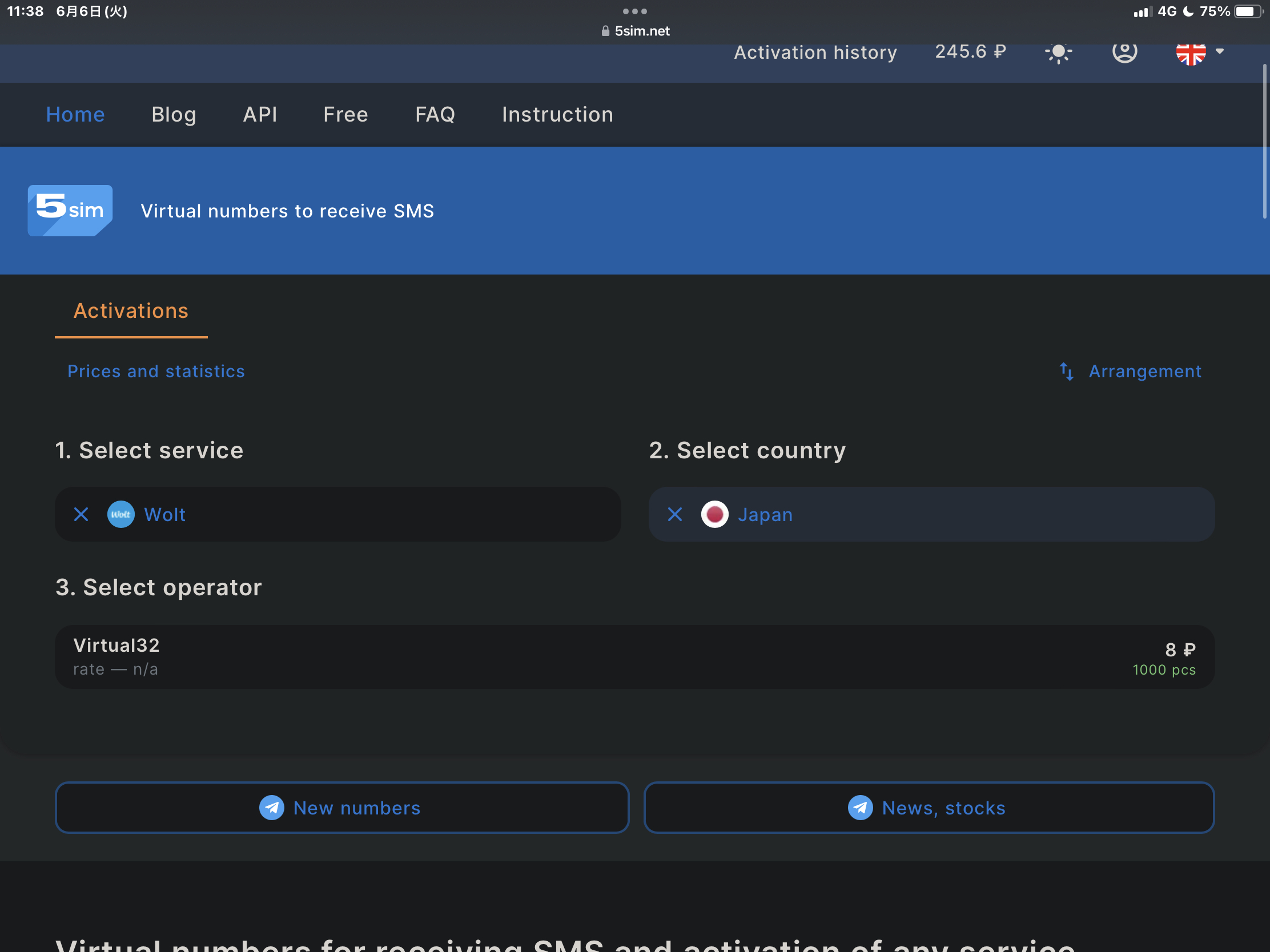Screen dimensions: 1270x952
Task: Open the FAQ page
Action: tap(435, 114)
